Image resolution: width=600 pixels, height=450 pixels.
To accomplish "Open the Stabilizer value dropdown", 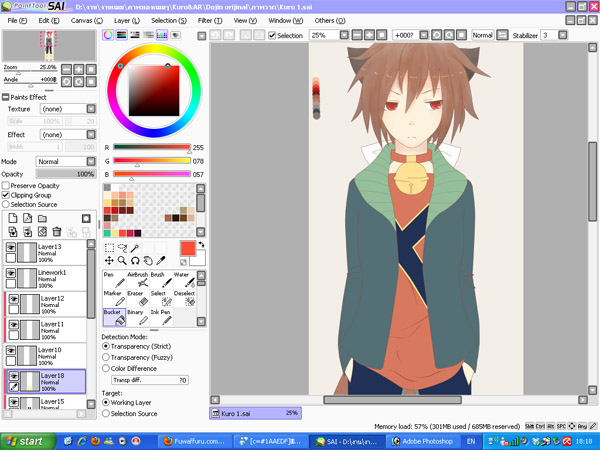I will tap(562, 35).
